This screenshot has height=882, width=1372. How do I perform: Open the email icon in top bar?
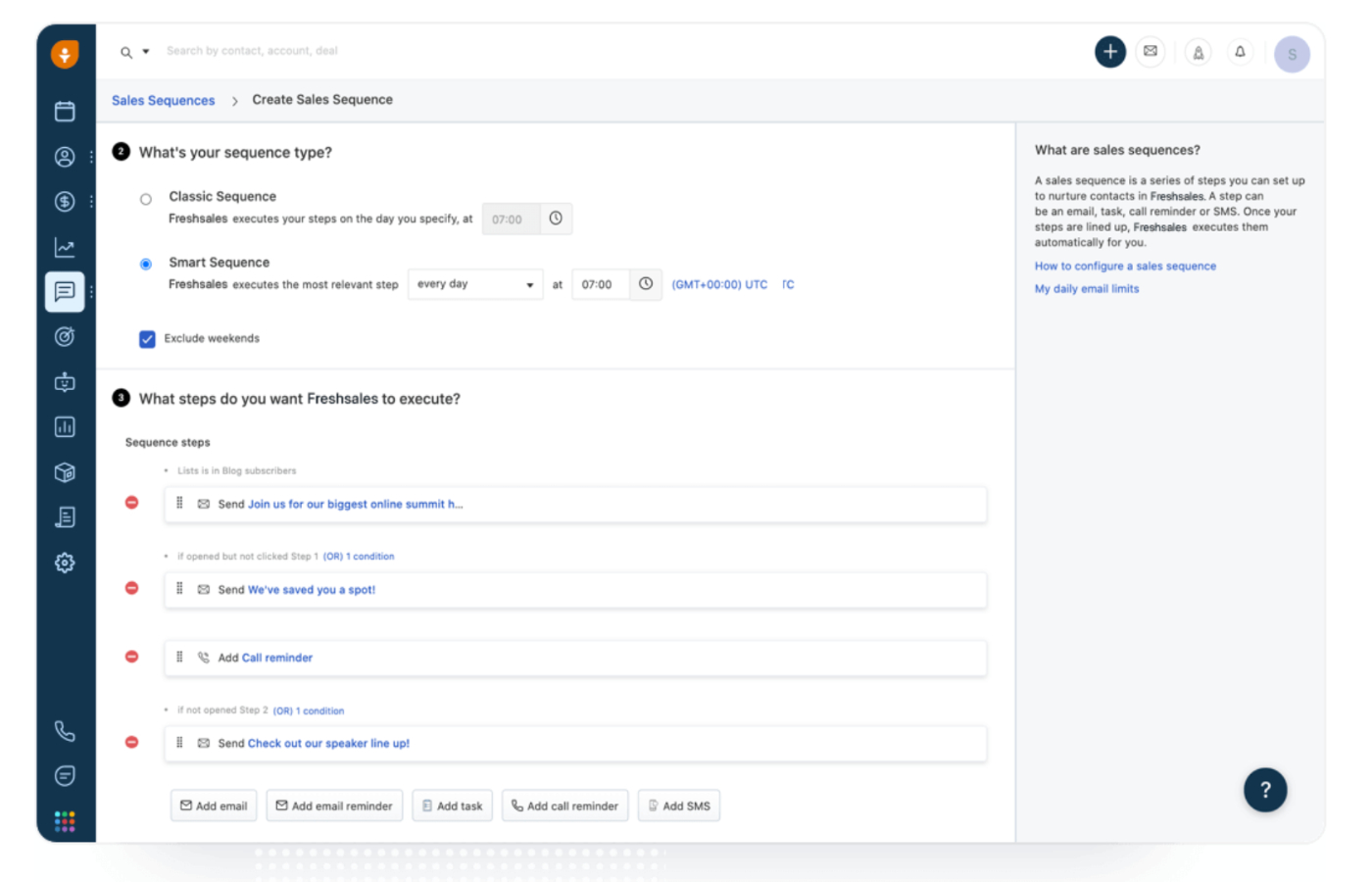click(1151, 52)
